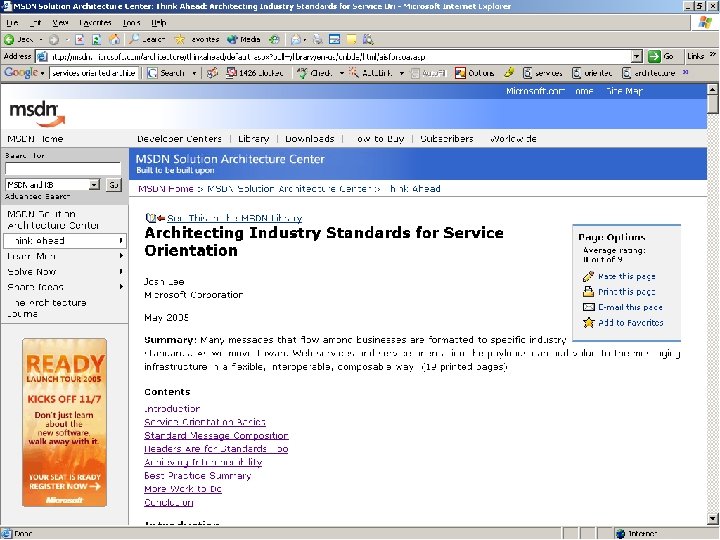The image size is (720, 540).
Task: Open the View menu
Action: pos(60,22)
